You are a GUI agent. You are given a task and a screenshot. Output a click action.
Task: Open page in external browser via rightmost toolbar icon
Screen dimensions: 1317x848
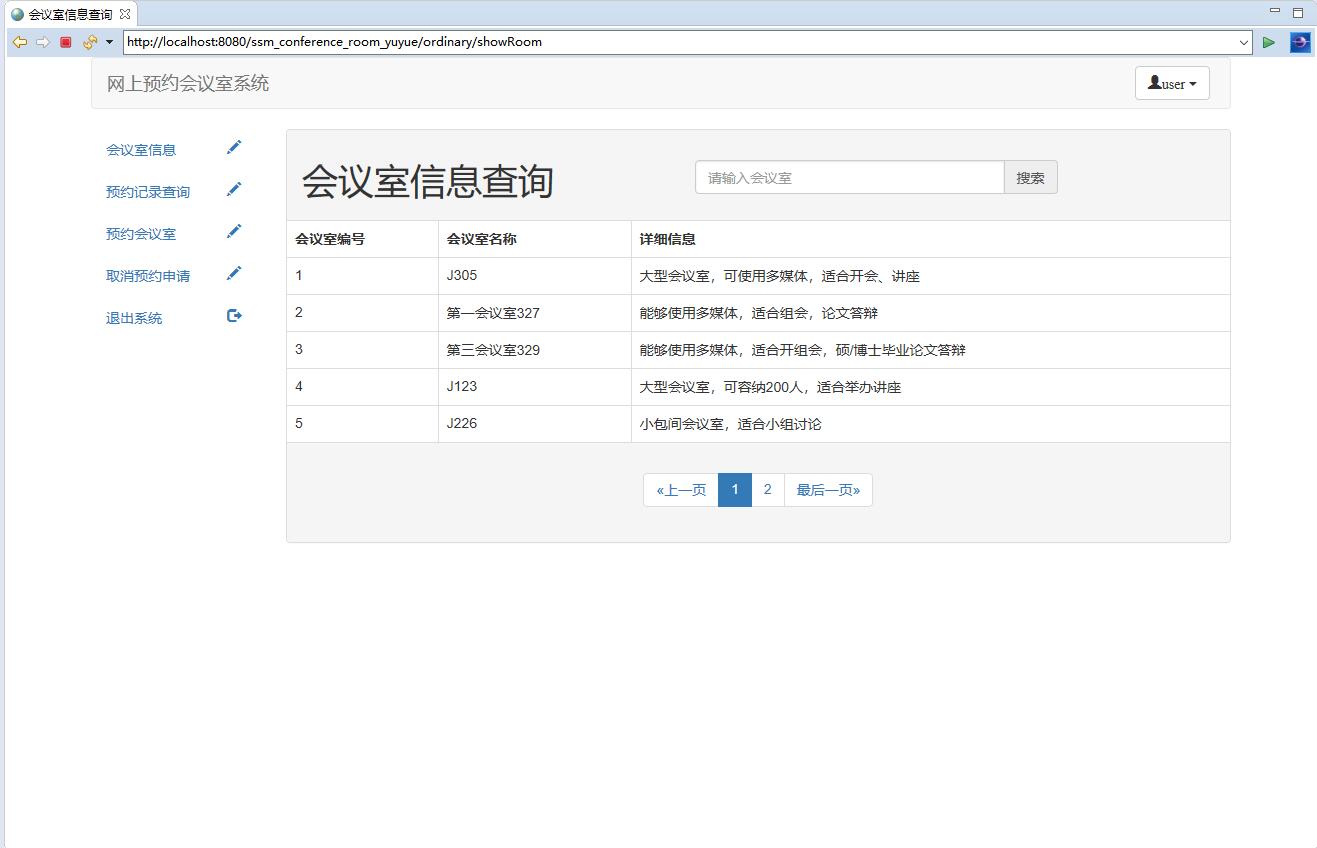click(1299, 42)
